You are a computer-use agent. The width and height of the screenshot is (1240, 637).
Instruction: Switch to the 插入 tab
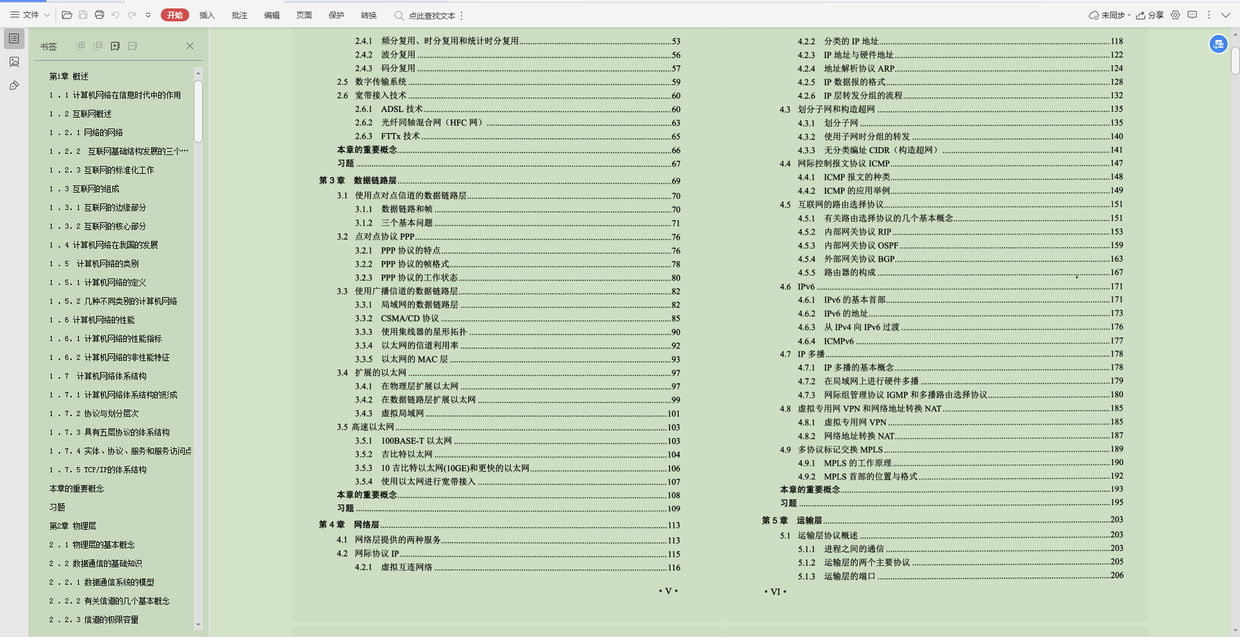[x=207, y=15]
